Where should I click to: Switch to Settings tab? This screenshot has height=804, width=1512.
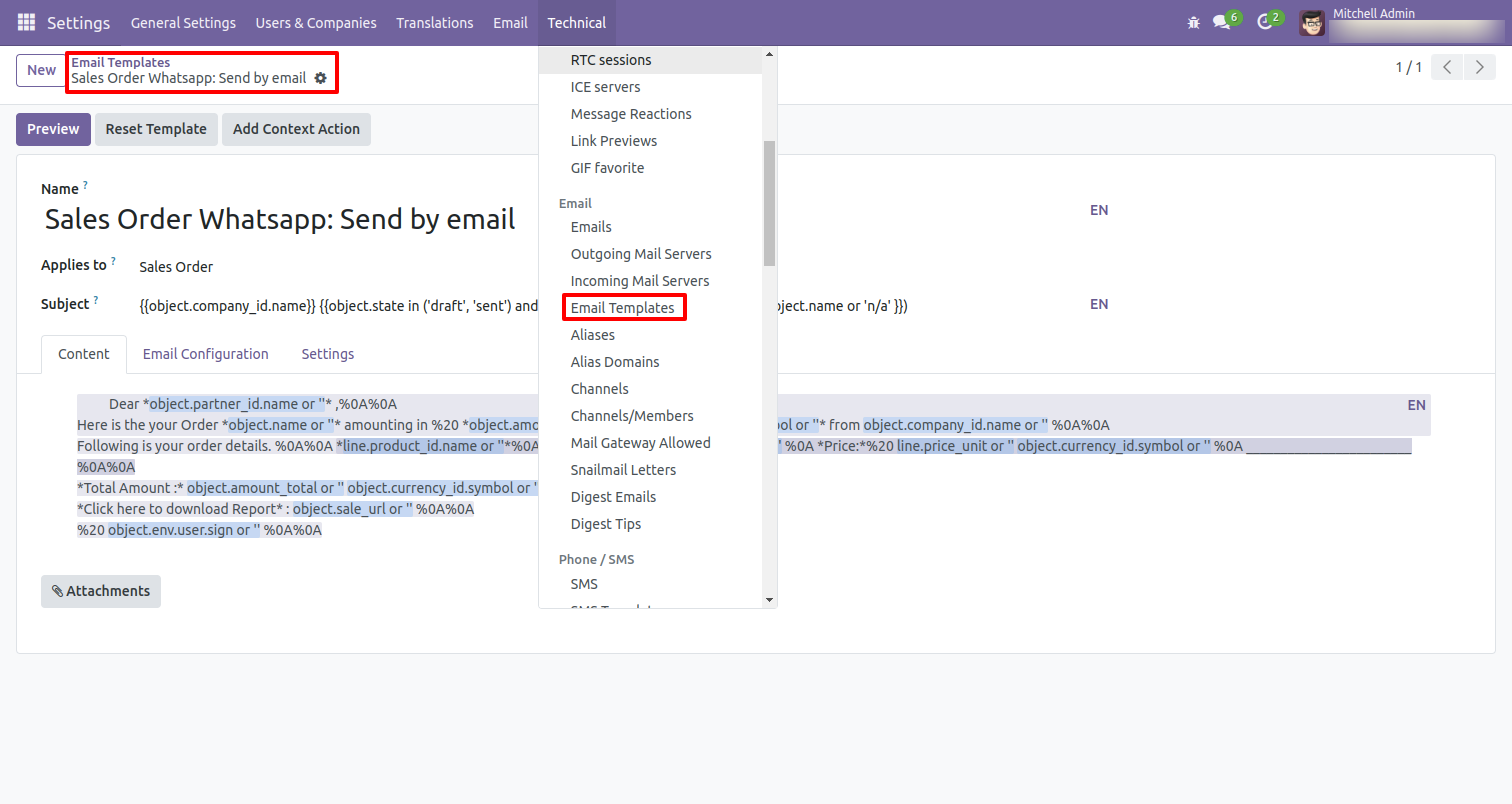pyautogui.click(x=328, y=354)
